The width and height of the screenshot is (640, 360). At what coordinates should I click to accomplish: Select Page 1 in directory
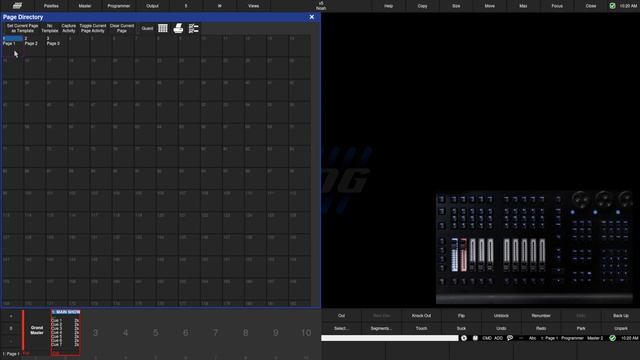pyautogui.click(x=13, y=46)
